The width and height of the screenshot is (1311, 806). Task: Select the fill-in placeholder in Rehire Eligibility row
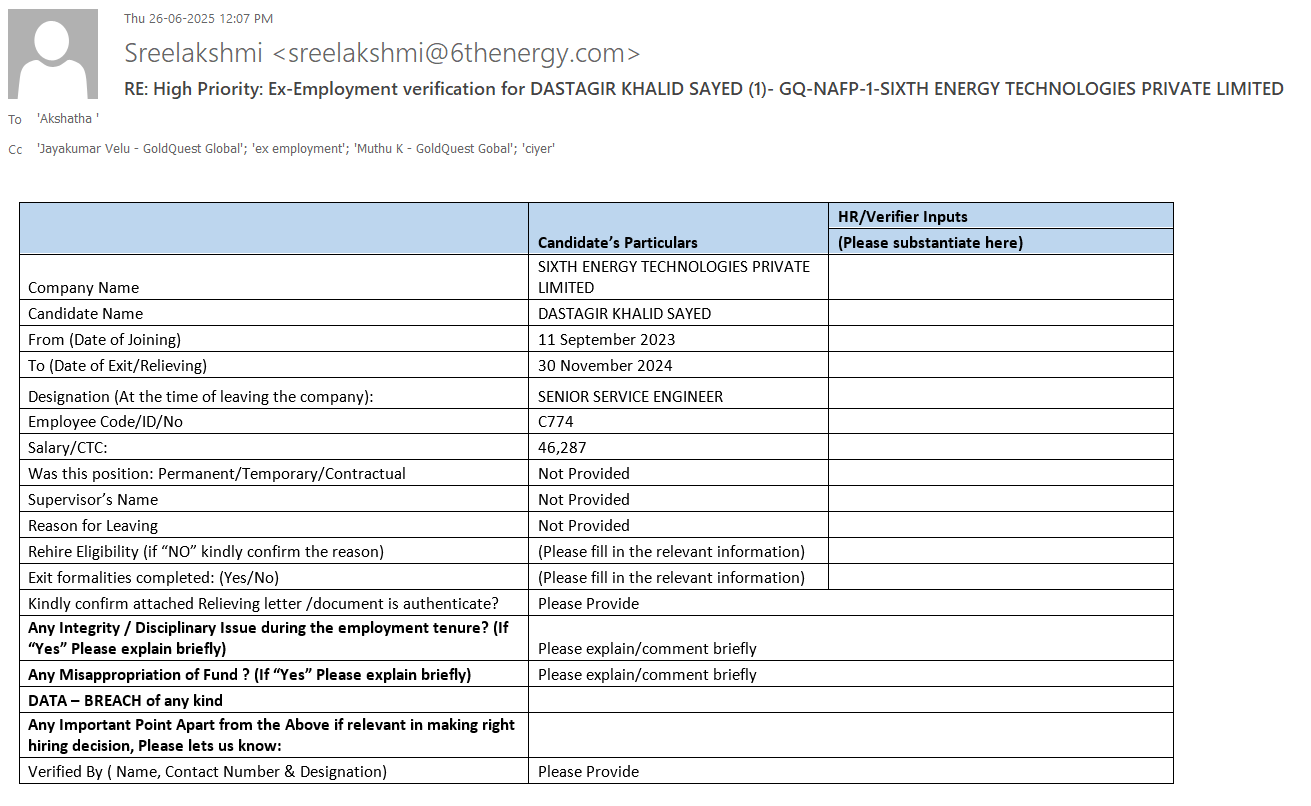[x=671, y=552]
